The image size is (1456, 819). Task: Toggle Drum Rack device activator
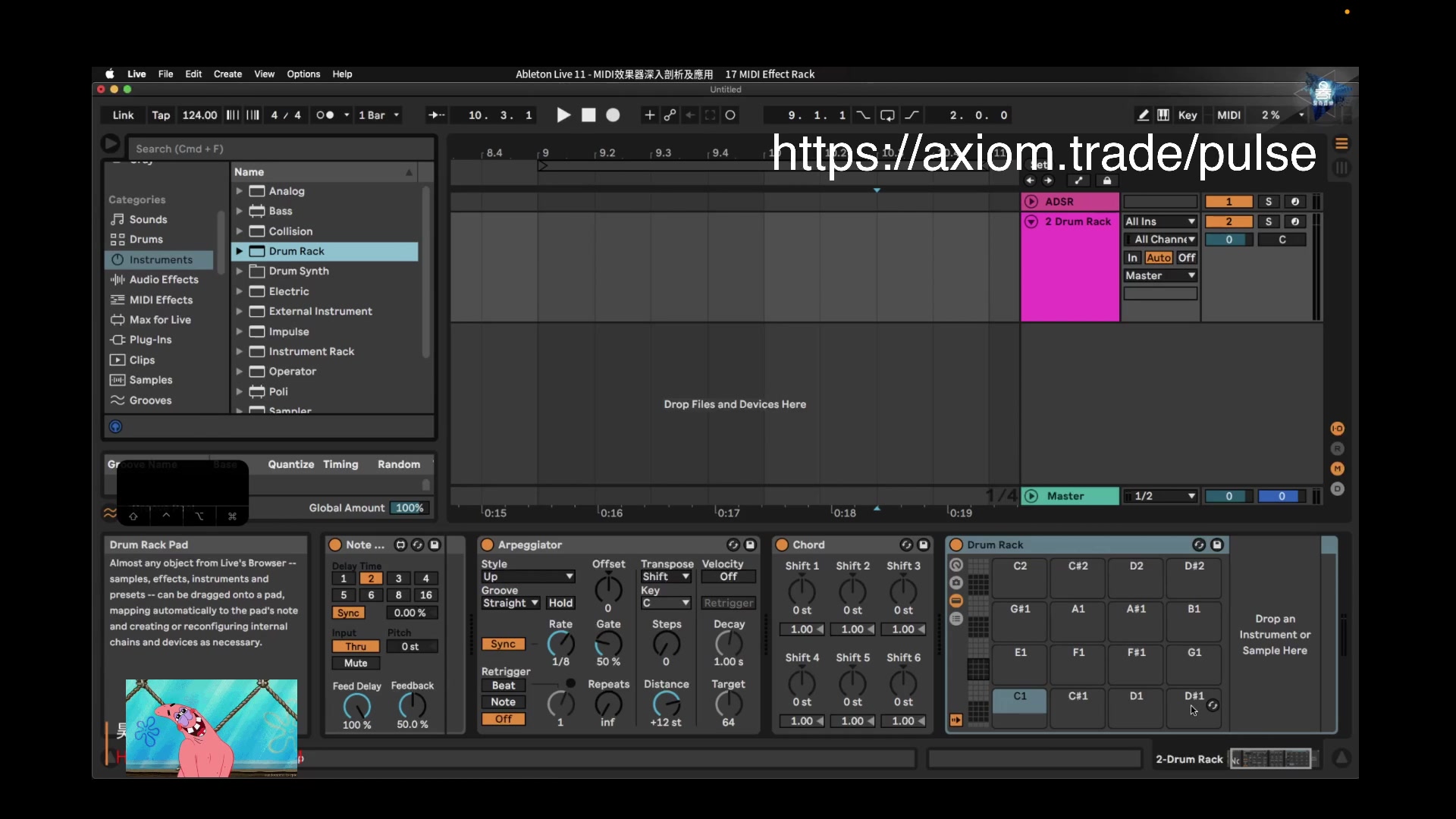pos(956,545)
